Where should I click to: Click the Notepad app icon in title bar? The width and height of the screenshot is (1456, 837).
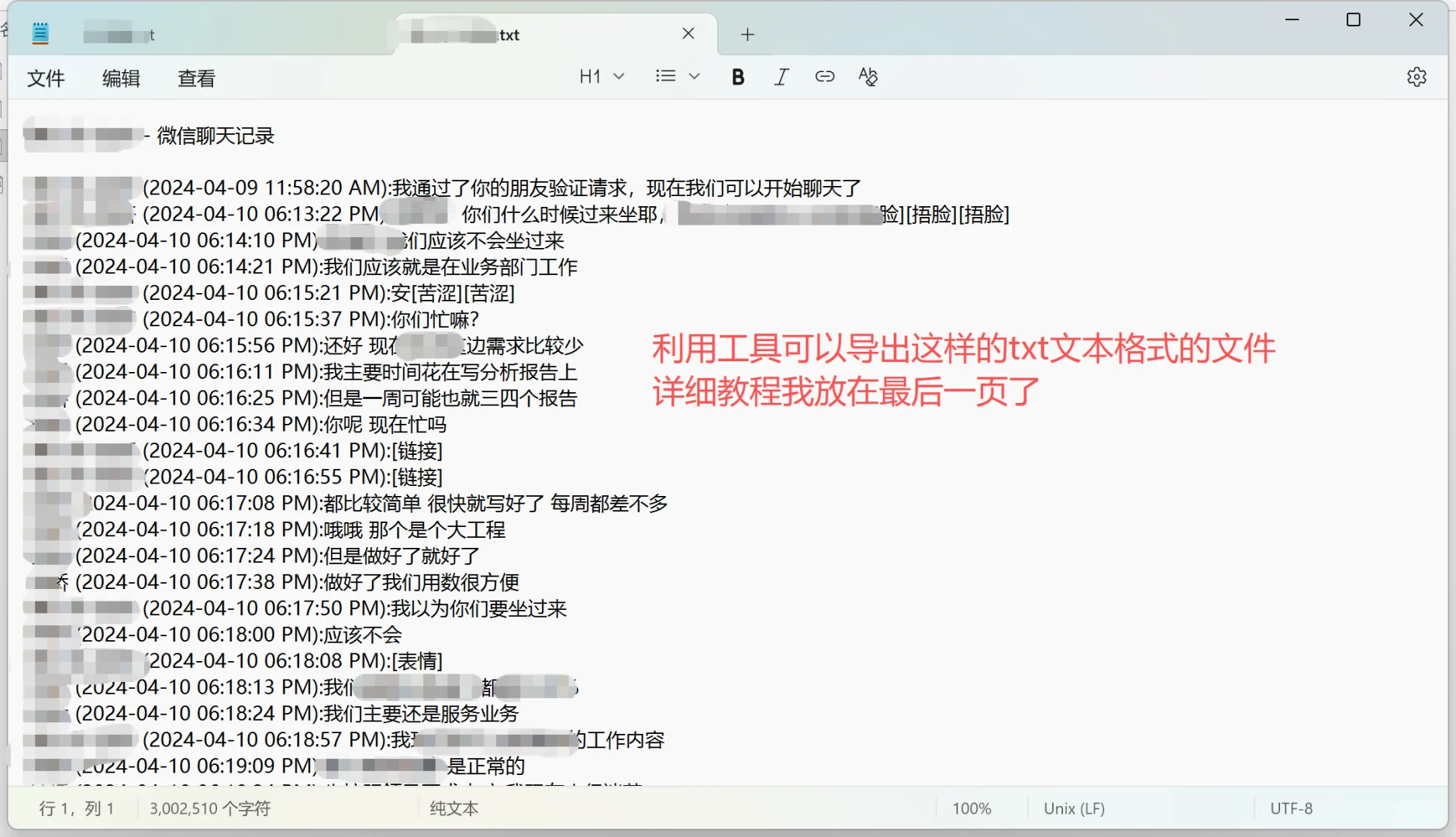[40, 33]
